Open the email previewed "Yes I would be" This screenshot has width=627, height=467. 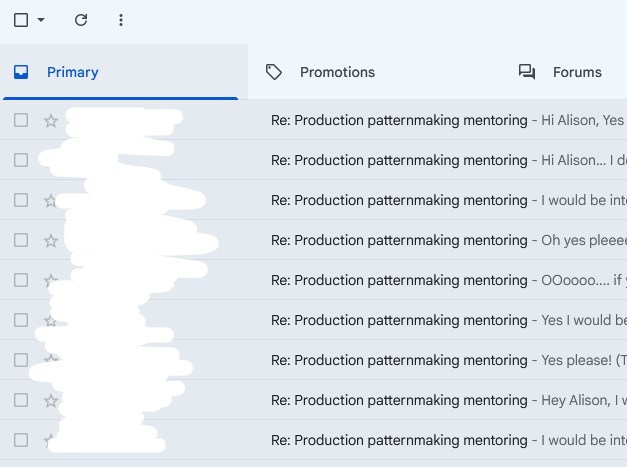tap(314, 320)
